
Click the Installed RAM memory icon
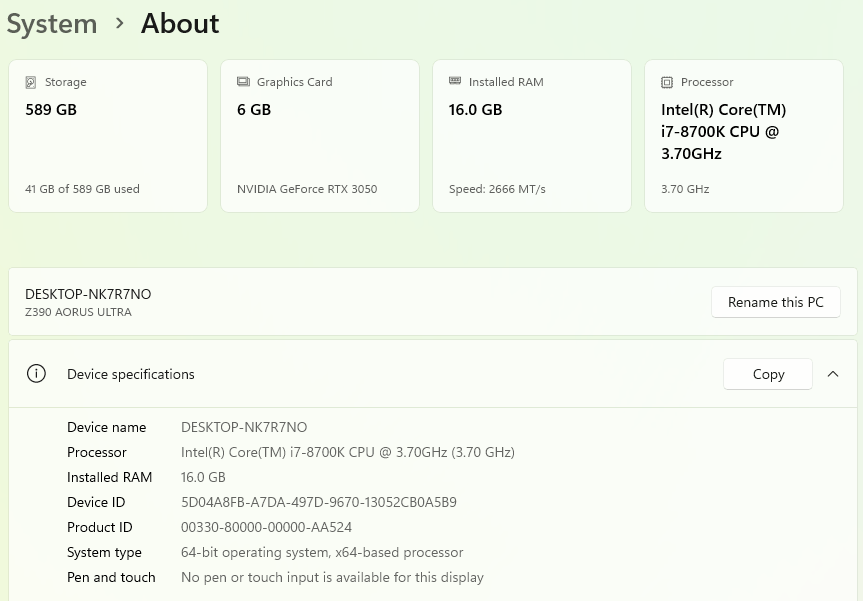click(455, 81)
